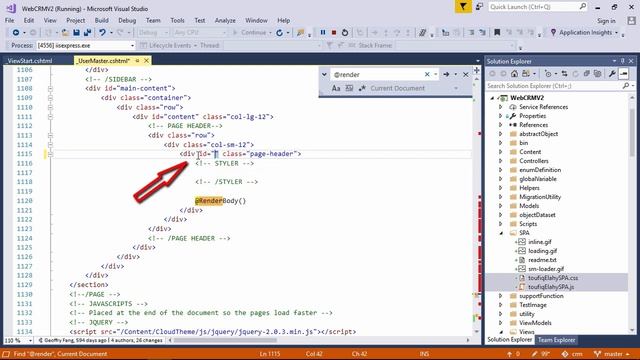
Task: Expand the Controllers folder
Action: tap(501, 161)
